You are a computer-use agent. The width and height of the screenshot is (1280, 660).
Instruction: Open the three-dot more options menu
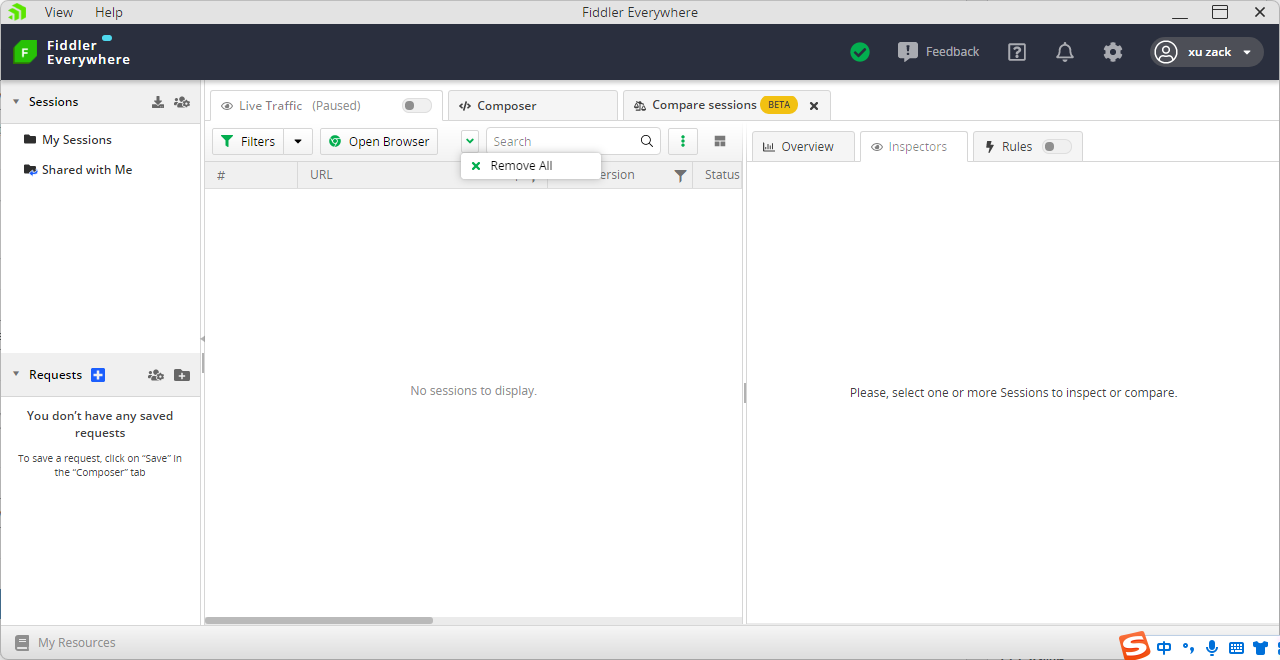point(683,141)
